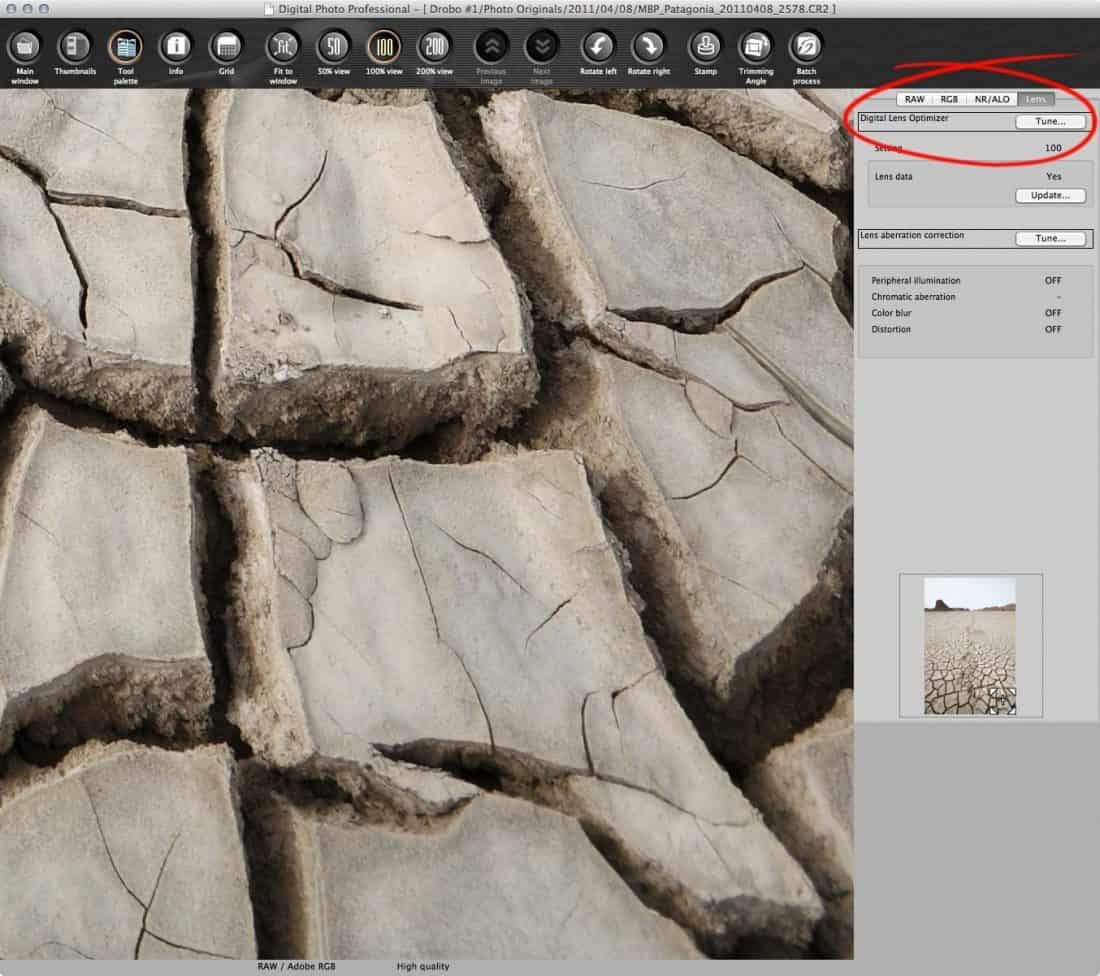
Task: Click the navigator preview thumbnail
Action: click(x=969, y=645)
